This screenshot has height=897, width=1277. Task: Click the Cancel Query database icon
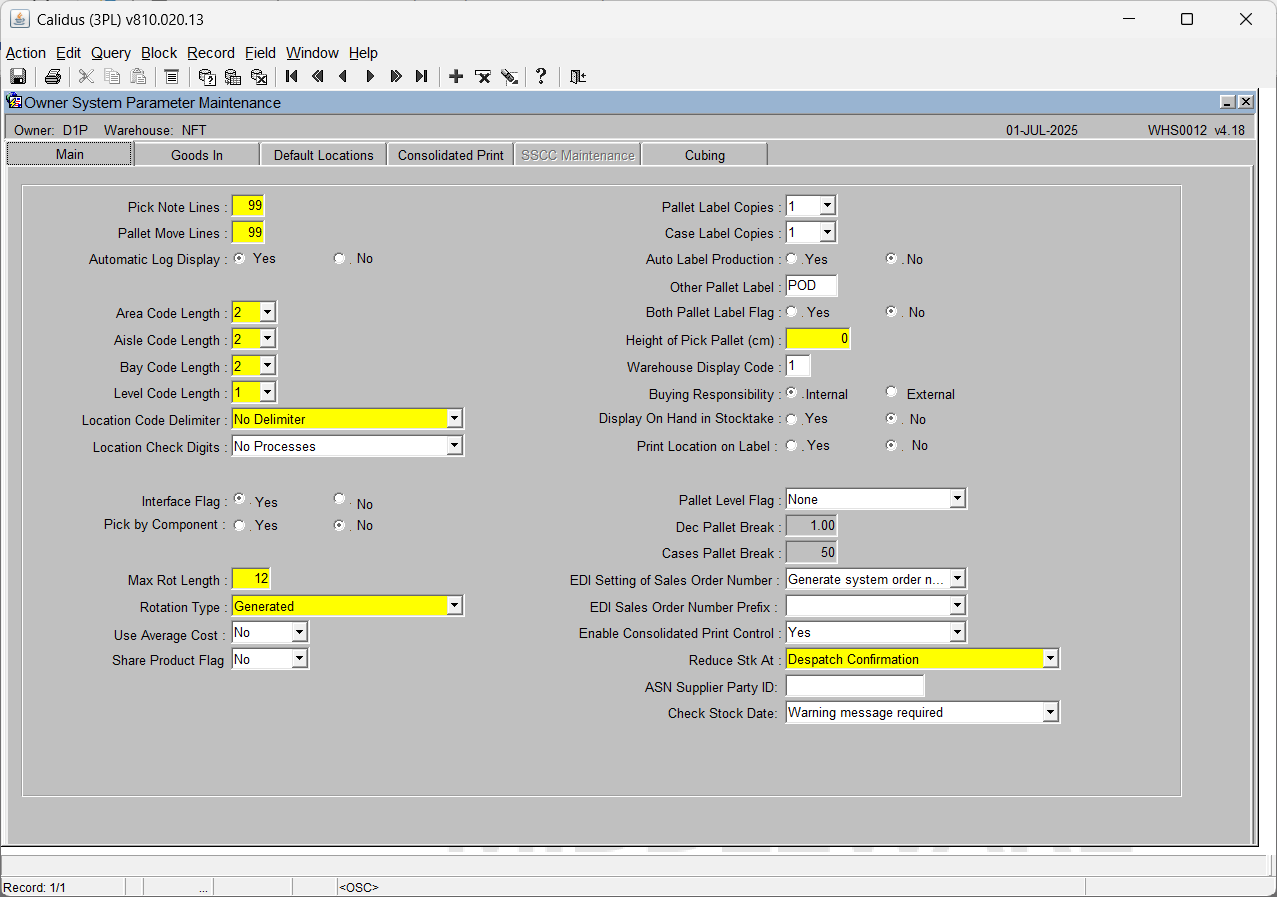pyautogui.click(x=259, y=76)
